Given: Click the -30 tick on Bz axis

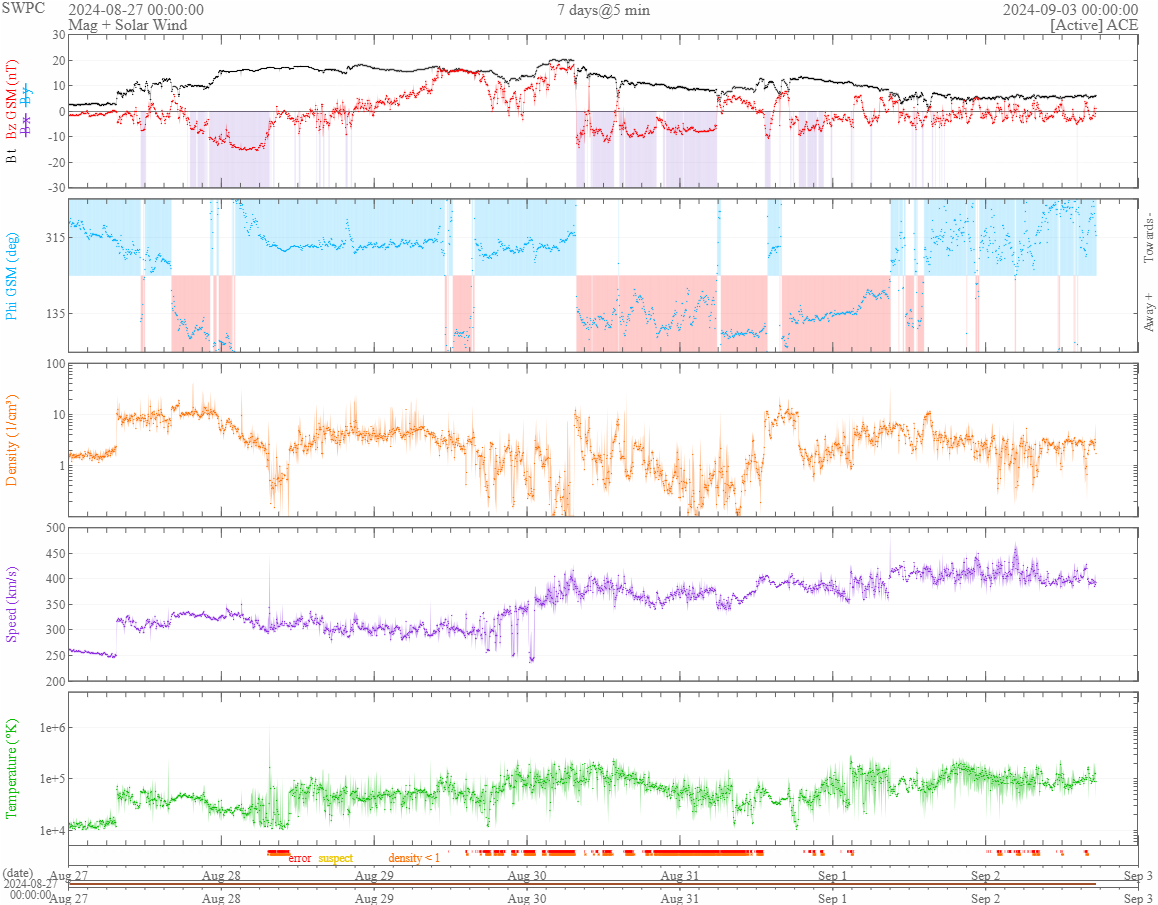Looking at the screenshot, I should point(58,188).
